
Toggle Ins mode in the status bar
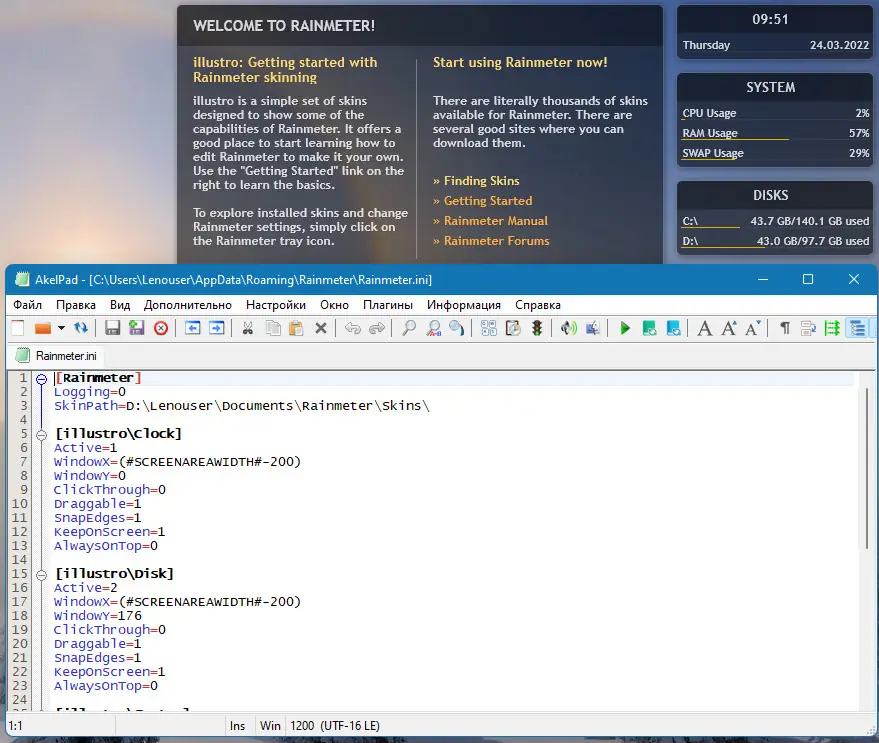[237, 726]
